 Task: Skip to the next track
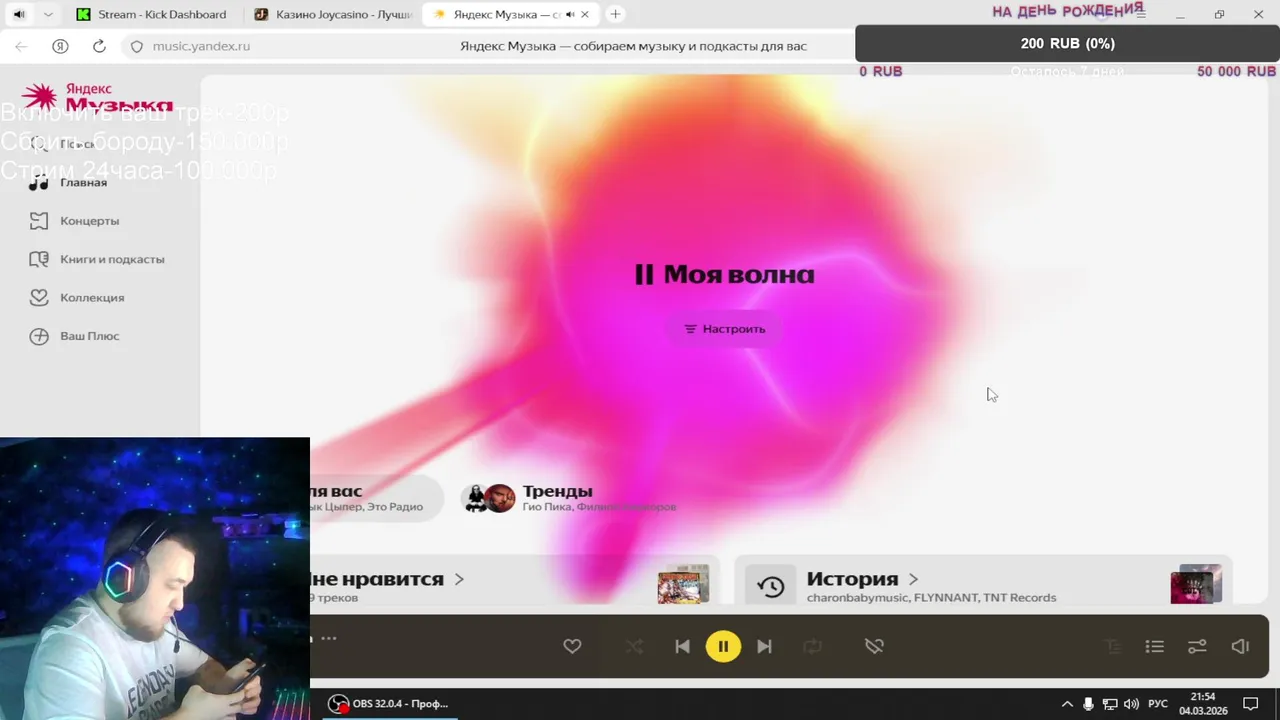tap(764, 646)
